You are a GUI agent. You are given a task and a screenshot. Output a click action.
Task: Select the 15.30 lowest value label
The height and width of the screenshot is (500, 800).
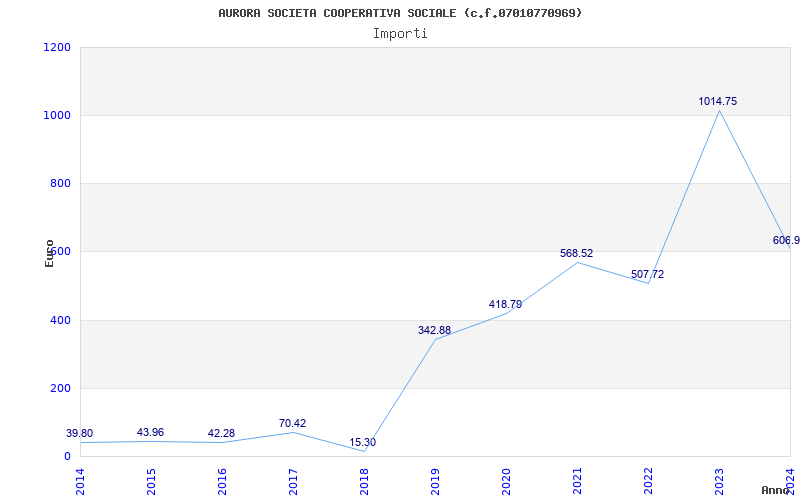(362, 442)
